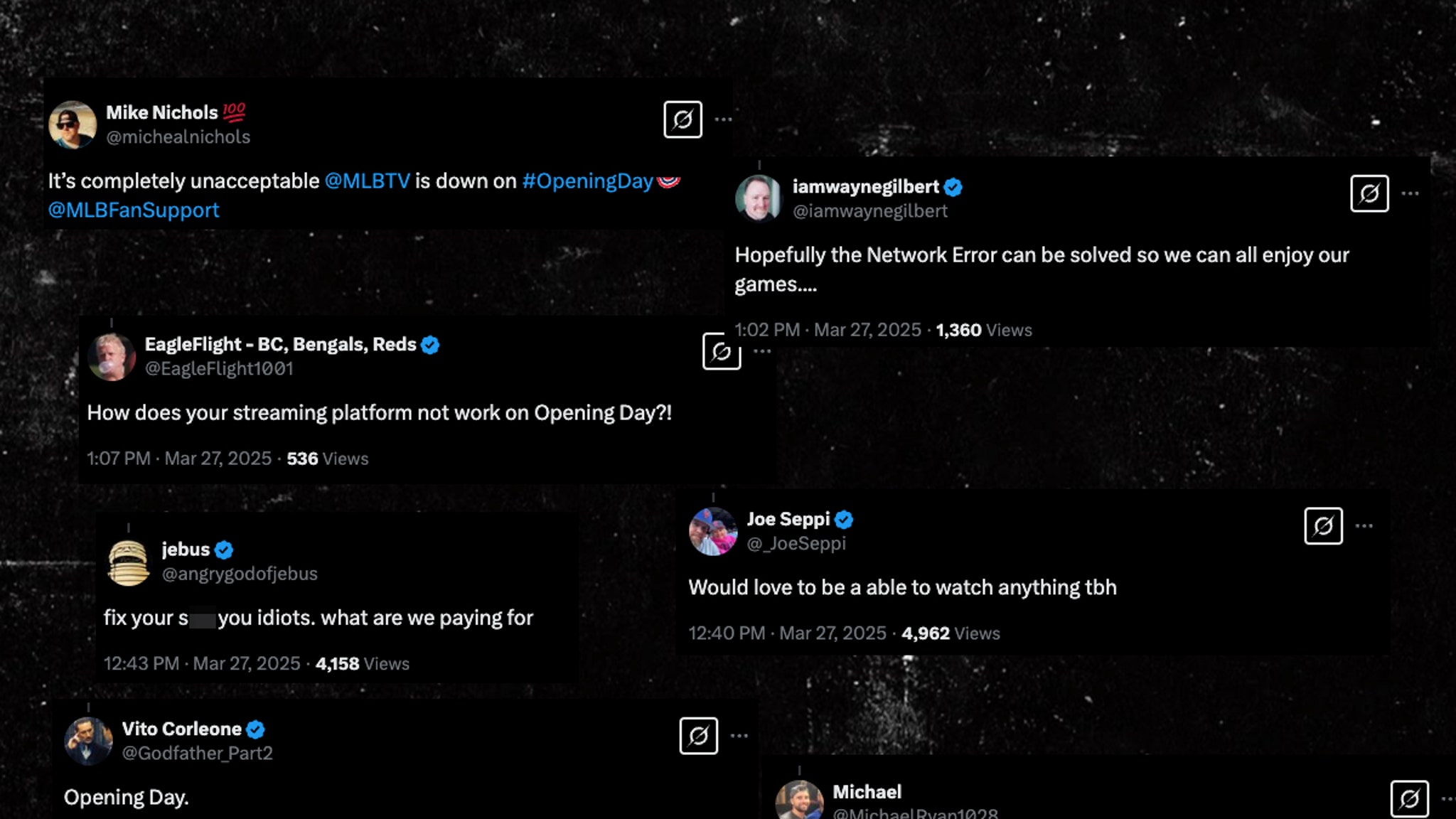Click the Grok icon on iamwaynegilbert's tweet
1456x819 pixels.
[1369, 193]
